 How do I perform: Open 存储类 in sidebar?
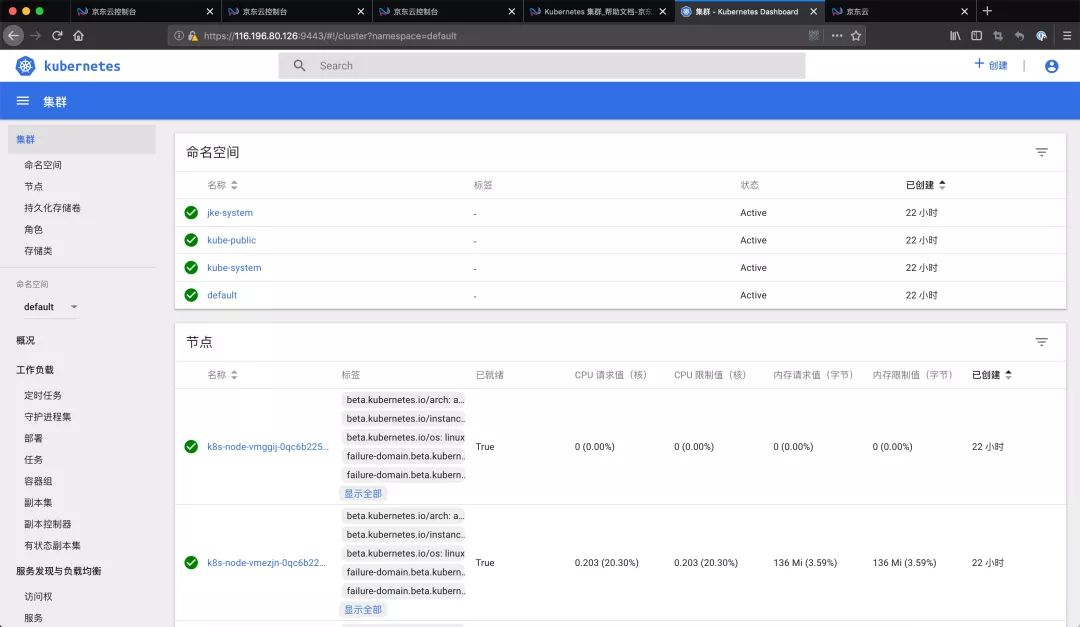pos(38,251)
